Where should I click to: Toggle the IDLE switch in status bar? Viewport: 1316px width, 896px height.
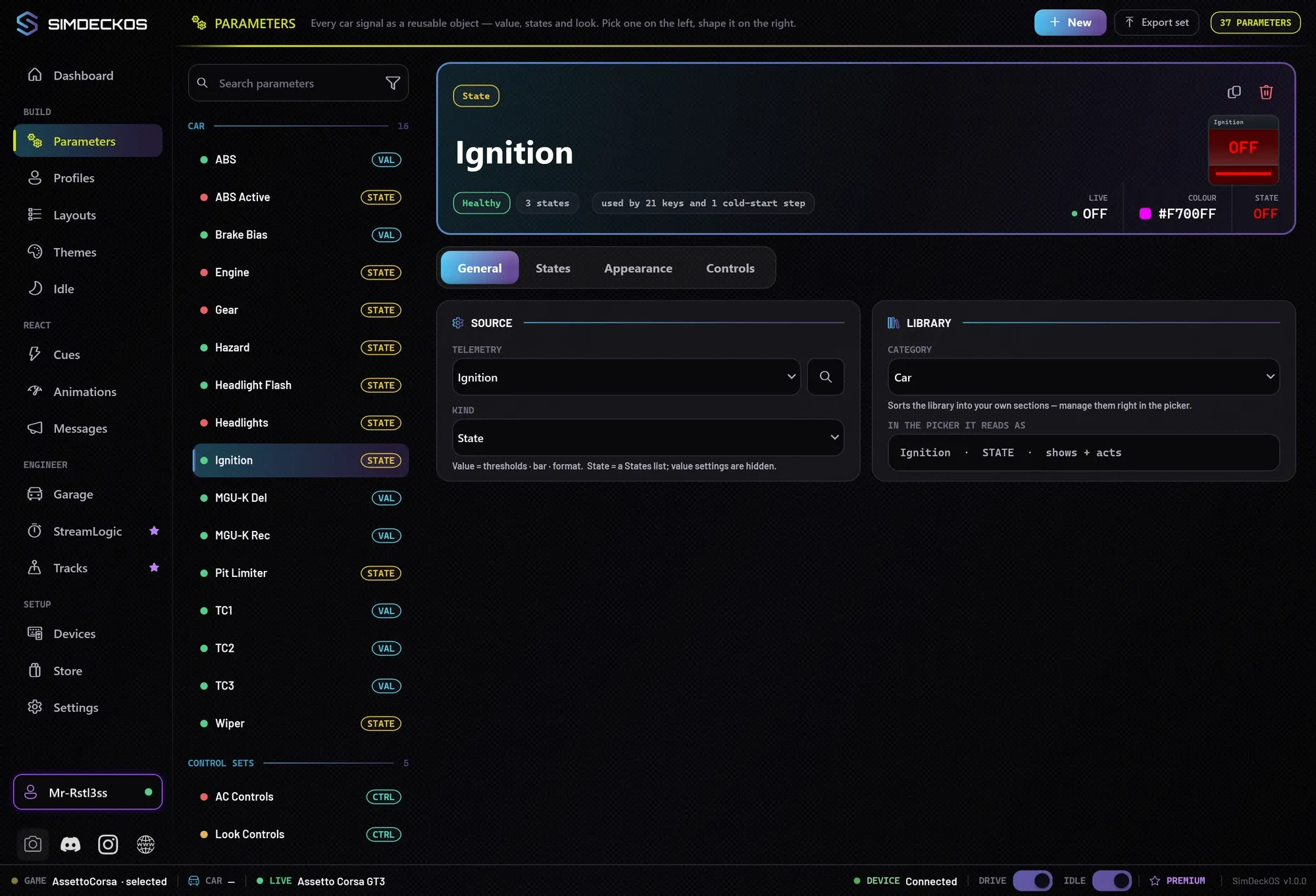pyautogui.click(x=1112, y=880)
